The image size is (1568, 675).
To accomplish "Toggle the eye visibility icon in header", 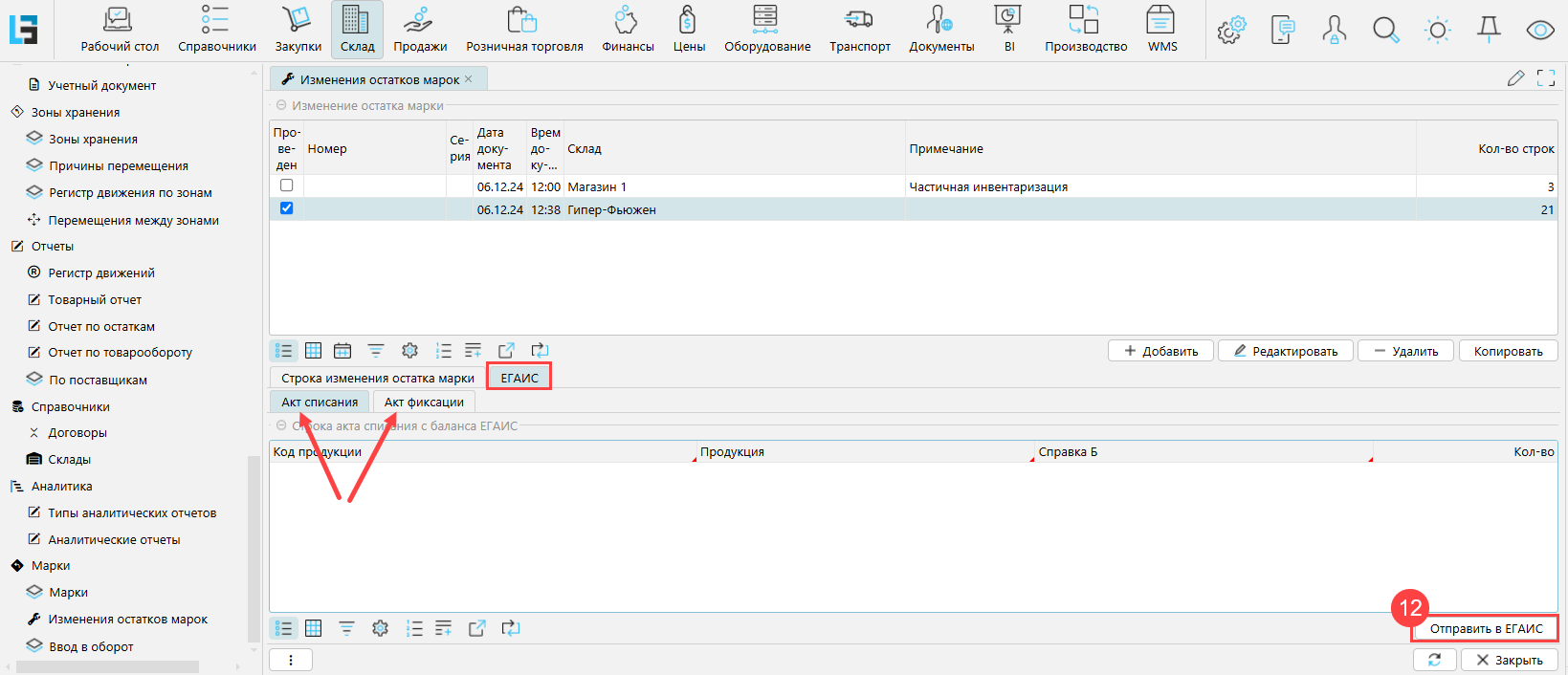I will 1539,31.
